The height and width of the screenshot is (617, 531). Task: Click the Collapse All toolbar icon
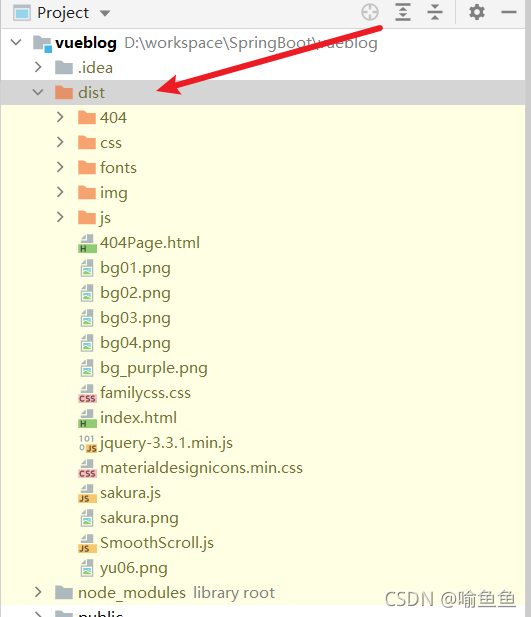[x=435, y=12]
